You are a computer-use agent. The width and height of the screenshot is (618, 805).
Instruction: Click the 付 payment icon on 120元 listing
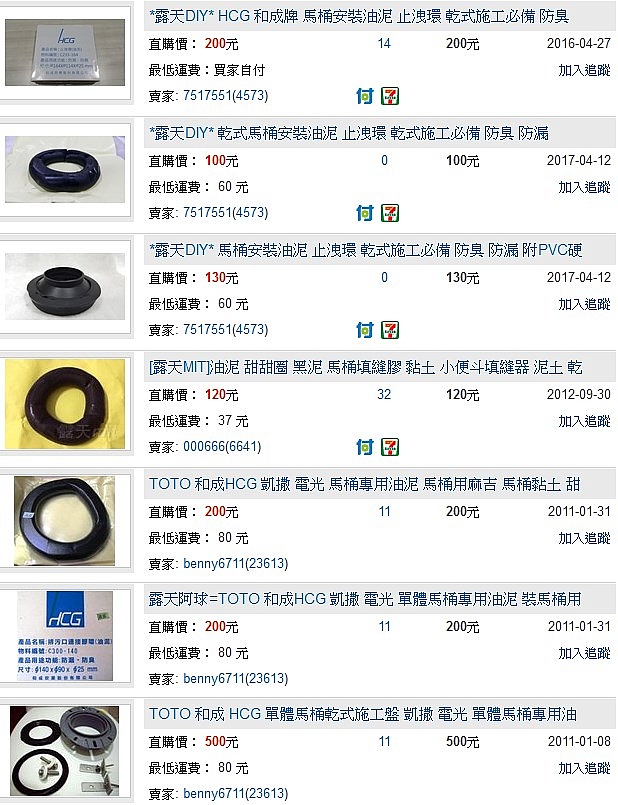point(365,447)
